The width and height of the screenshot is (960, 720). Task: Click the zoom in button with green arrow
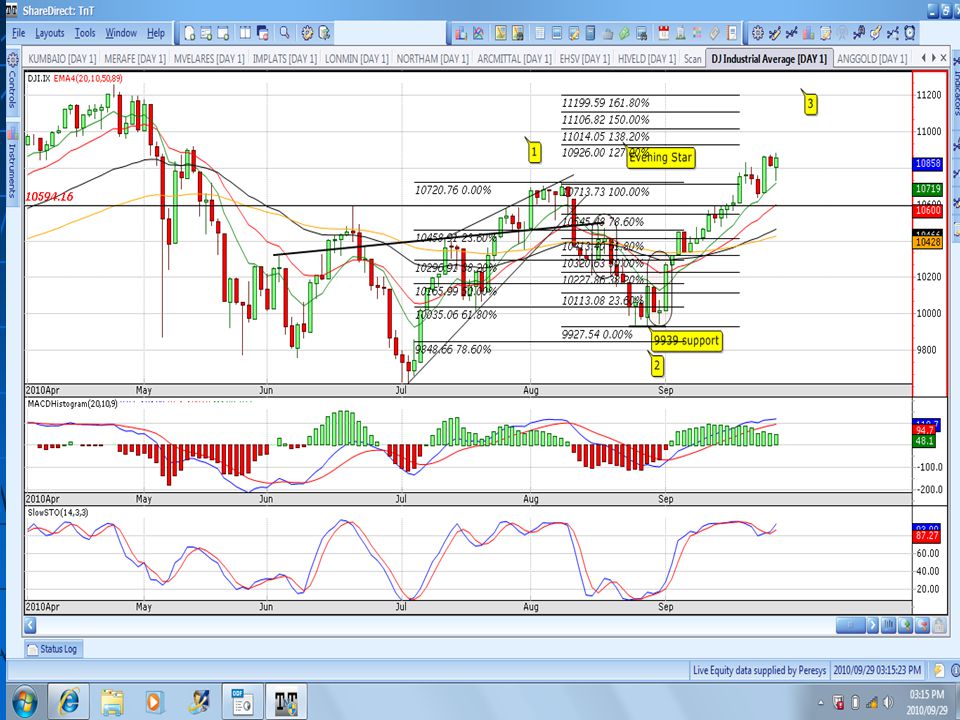pos(906,626)
